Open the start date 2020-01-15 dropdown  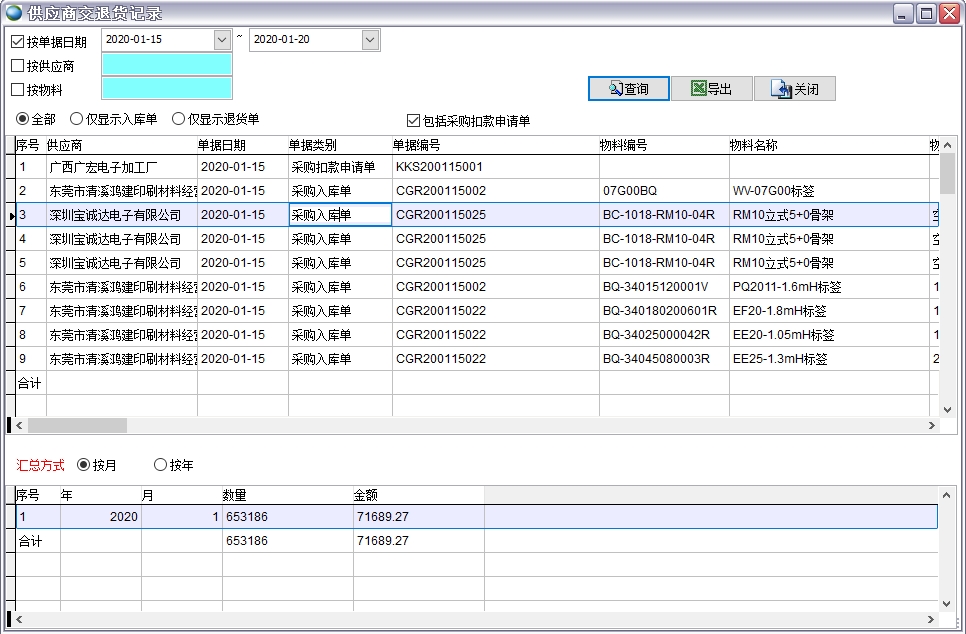222,39
